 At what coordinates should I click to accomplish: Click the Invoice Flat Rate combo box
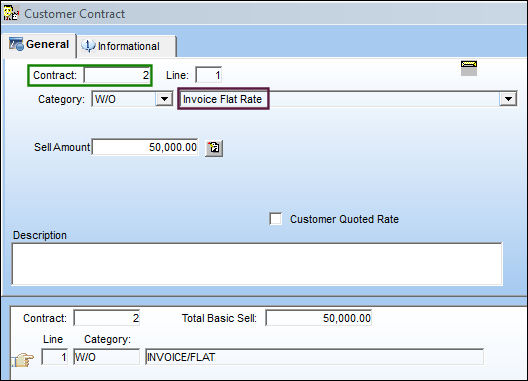[347, 99]
